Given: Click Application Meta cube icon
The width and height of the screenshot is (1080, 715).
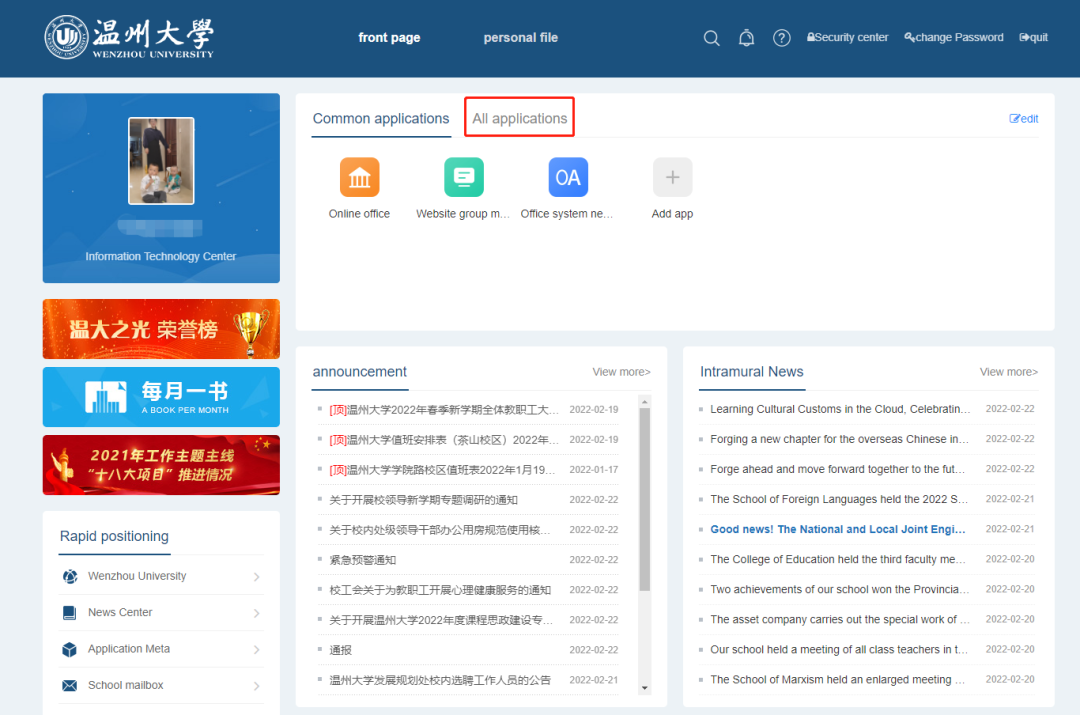Looking at the screenshot, I should point(70,650).
